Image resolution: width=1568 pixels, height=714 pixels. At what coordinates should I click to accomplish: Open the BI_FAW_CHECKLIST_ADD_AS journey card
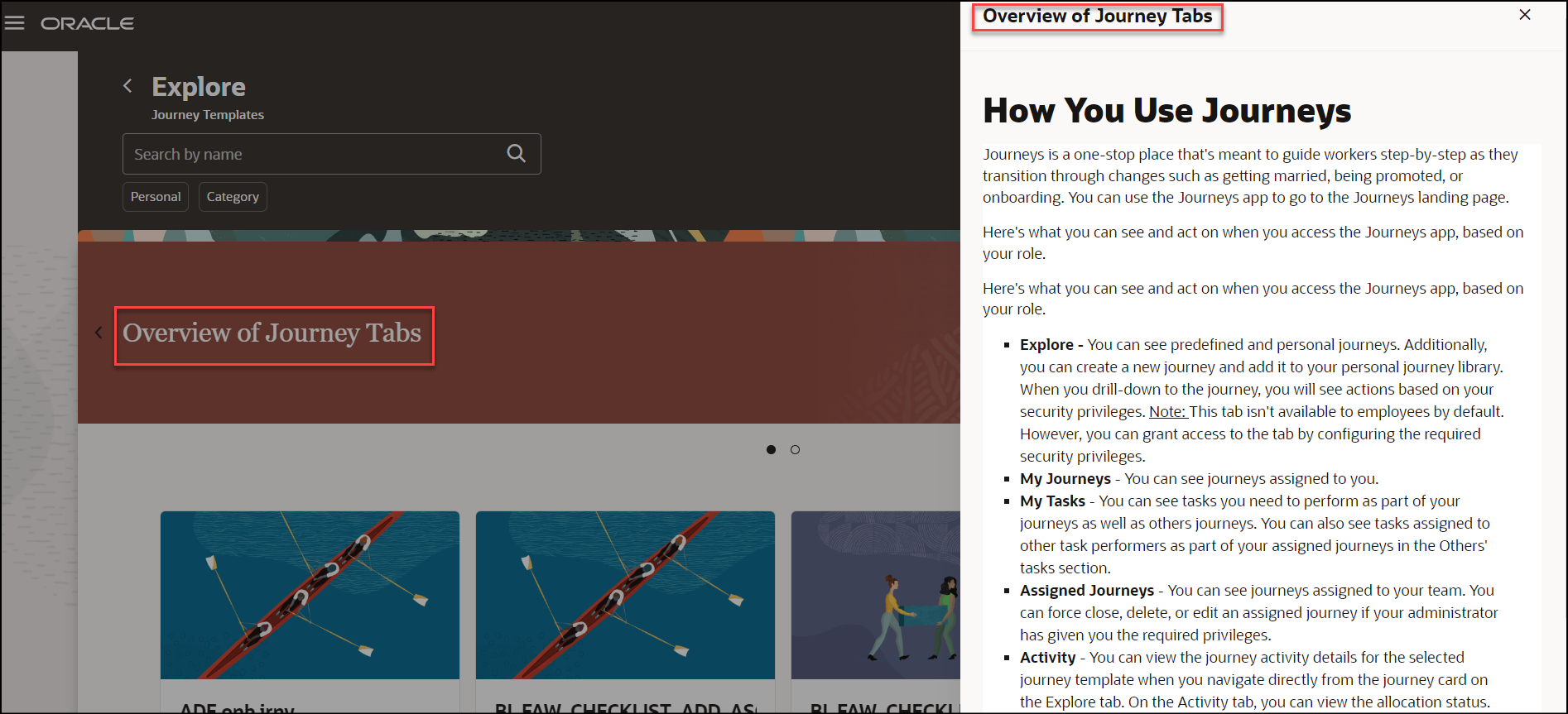pyautogui.click(x=625, y=612)
